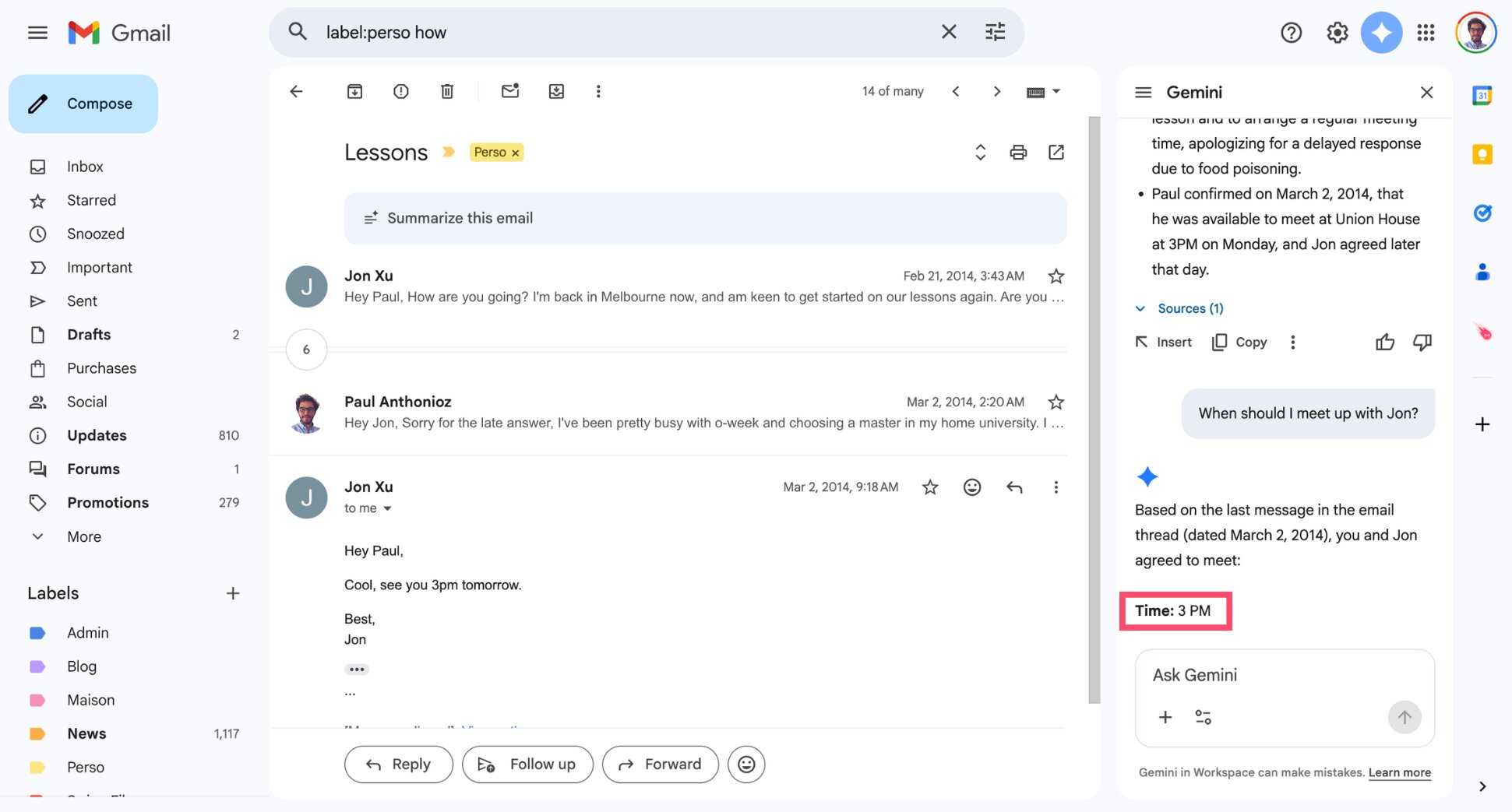Open the Gemini sparkle icon in the top bar

(1381, 32)
